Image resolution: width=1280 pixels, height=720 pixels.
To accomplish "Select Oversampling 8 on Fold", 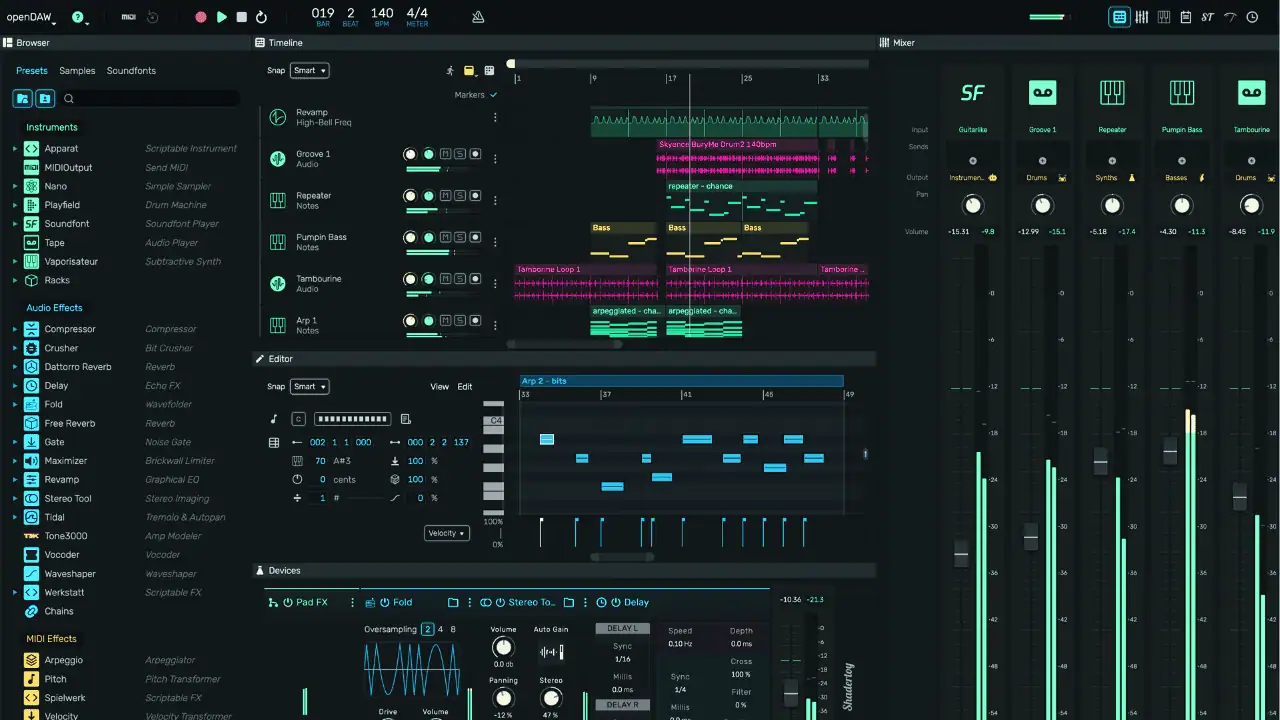I will tap(453, 629).
